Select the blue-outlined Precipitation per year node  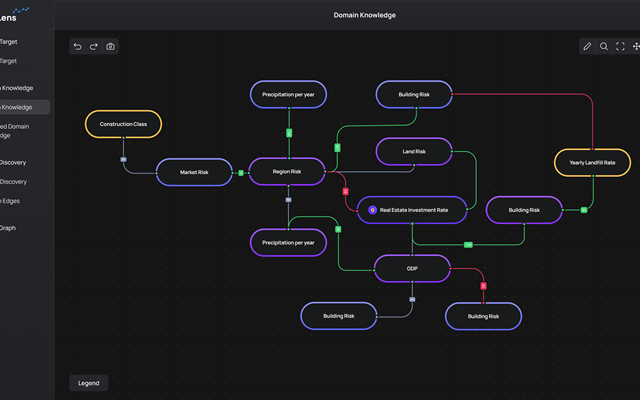pyautogui.click(x=288, y=94)
